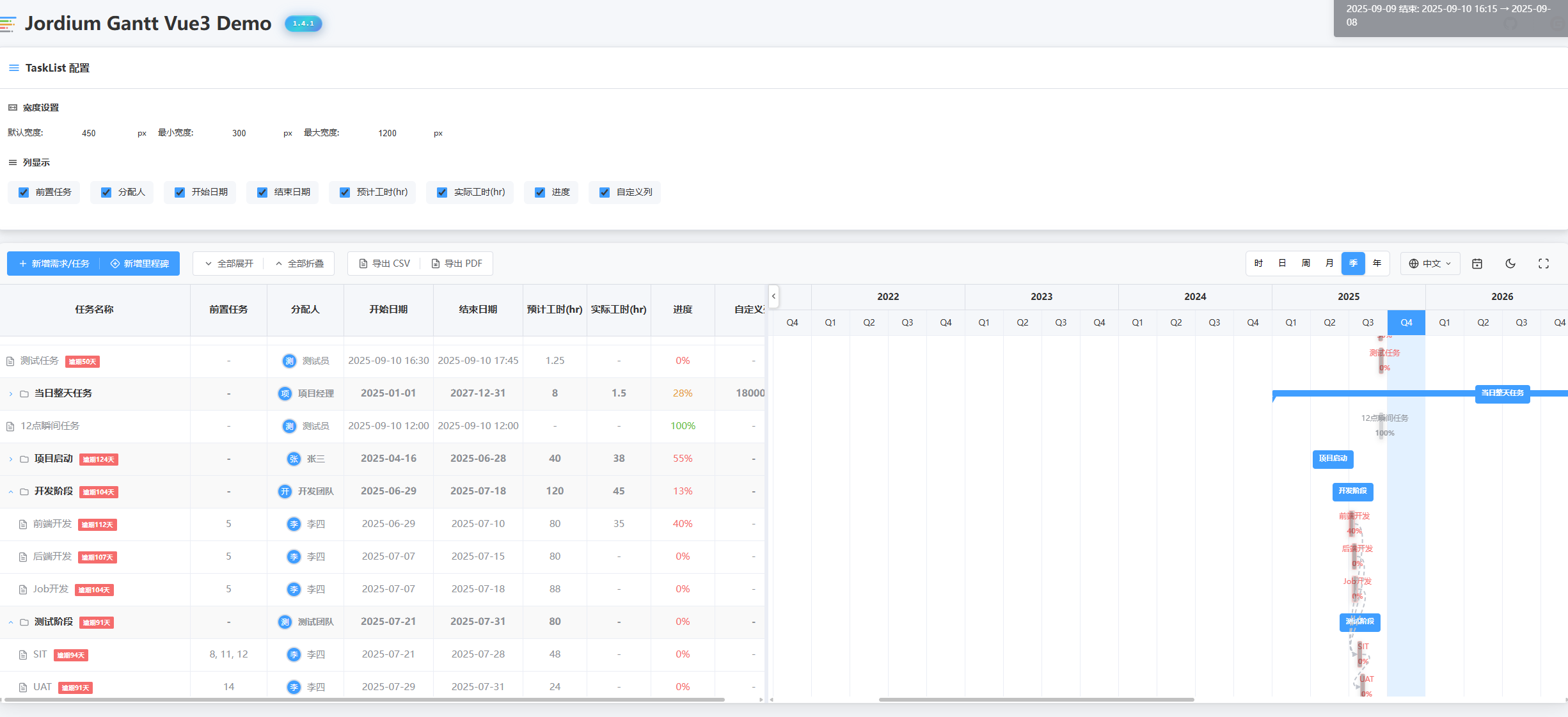Screen dimensions: 1568x717
Task: Open the 中文 language dropdown
Action: pyautogui.click(x=1430, y=264)
